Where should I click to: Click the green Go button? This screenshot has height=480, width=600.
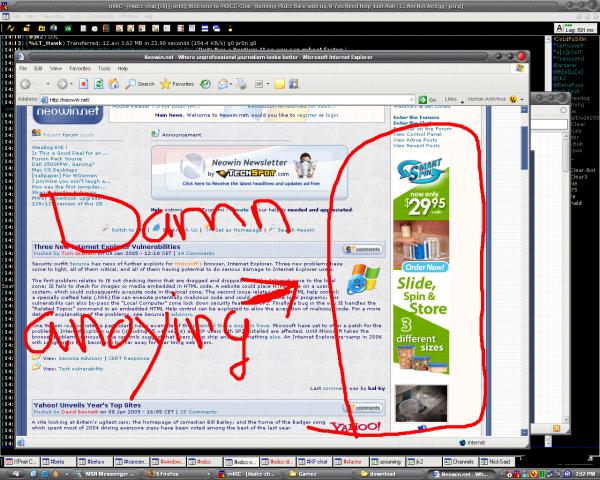tap(427, 100)
